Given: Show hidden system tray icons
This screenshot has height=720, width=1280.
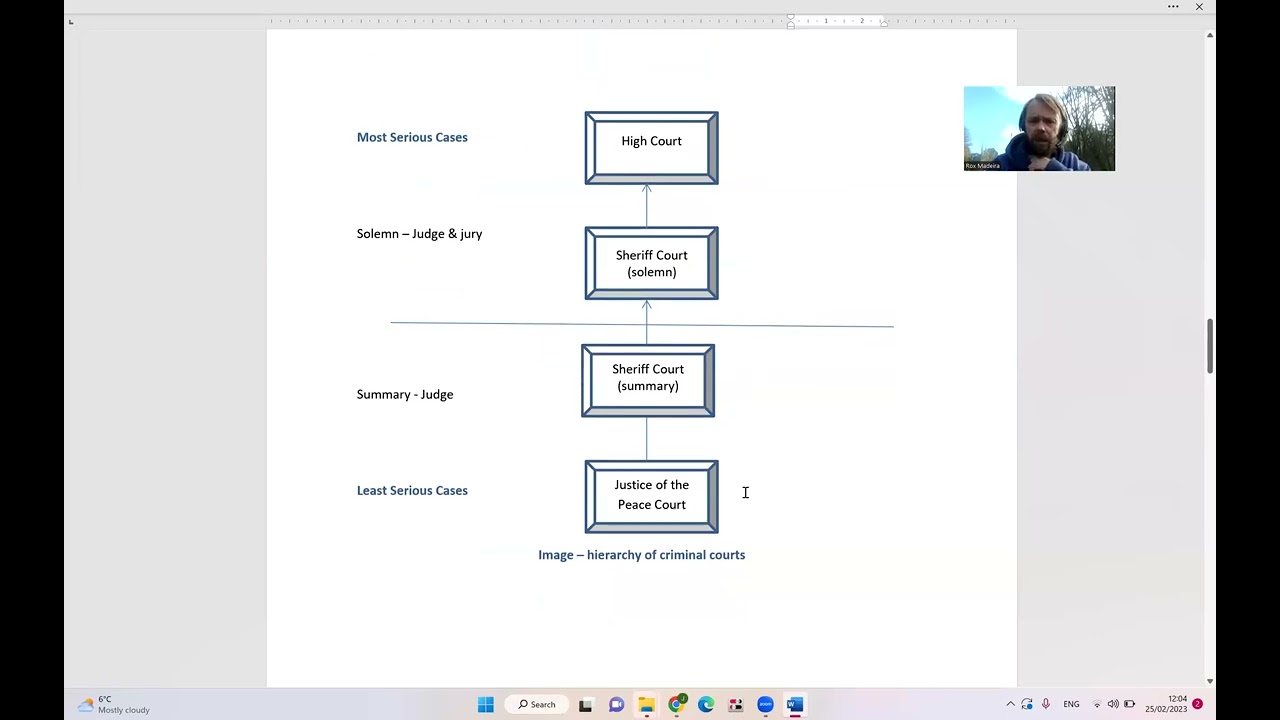Looking at the screenshot, I should [x=1010, y=704].
